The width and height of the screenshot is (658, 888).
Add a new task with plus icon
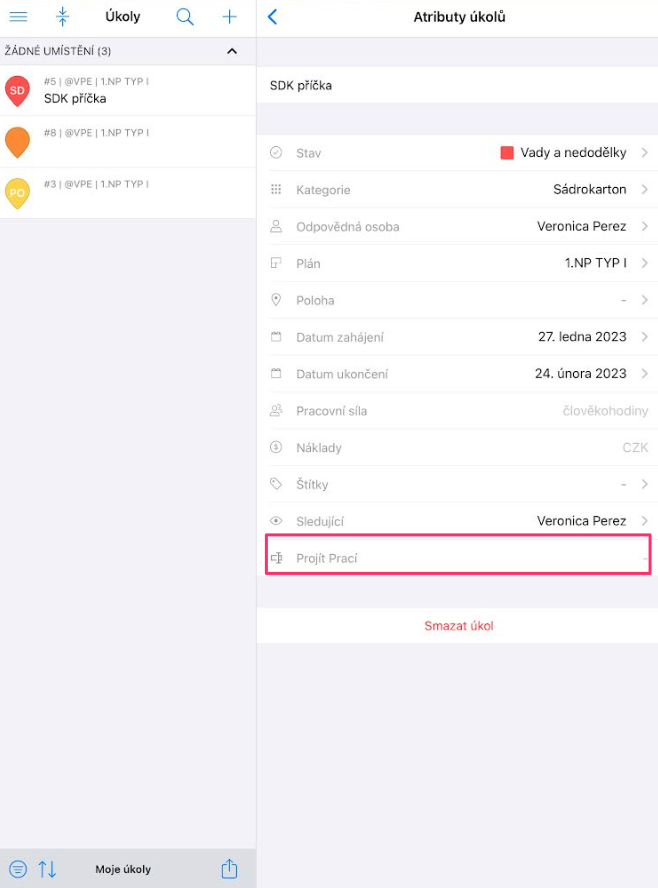[x=229, y=16]
